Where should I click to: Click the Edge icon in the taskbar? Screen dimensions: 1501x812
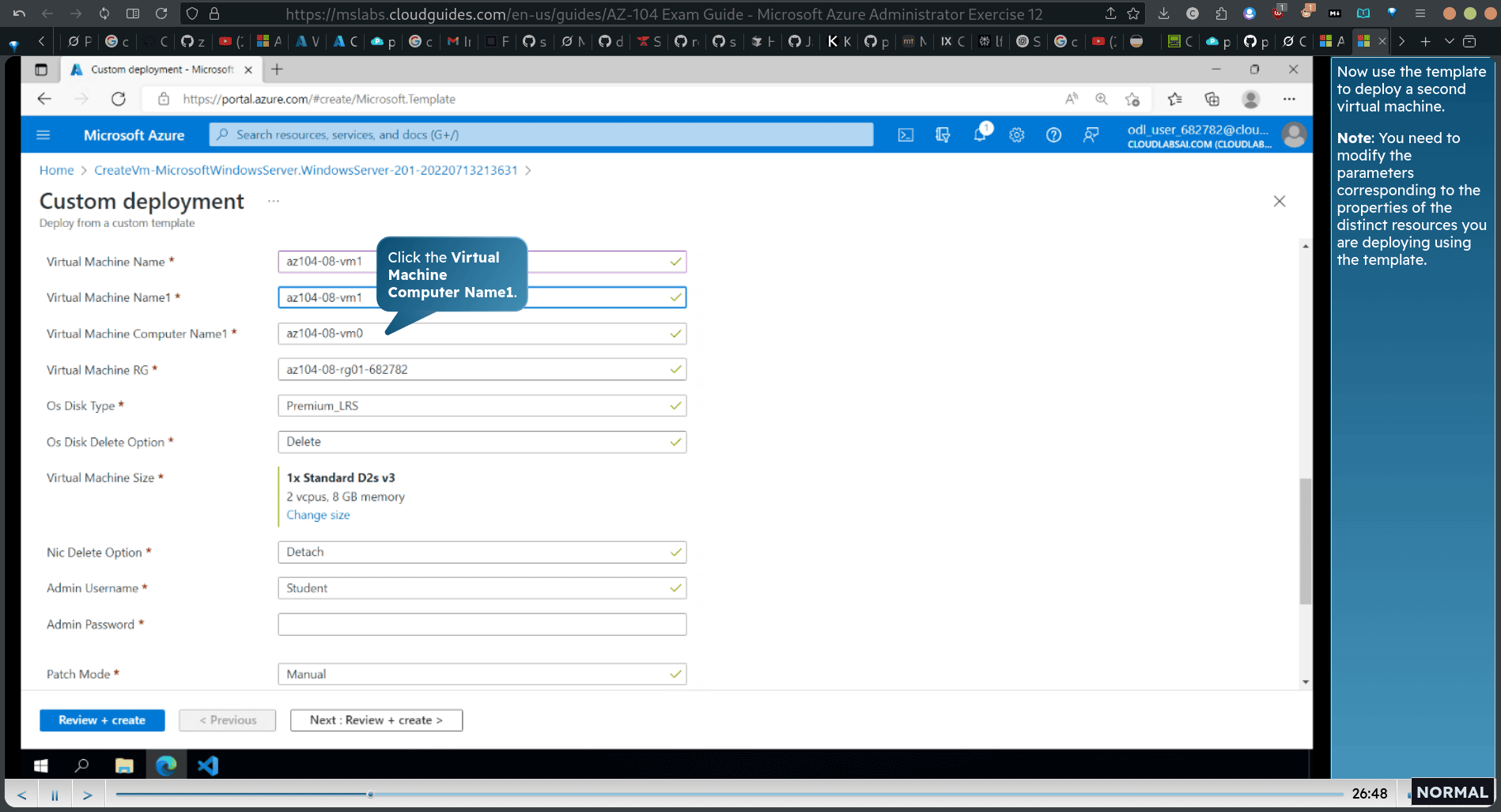166,765
